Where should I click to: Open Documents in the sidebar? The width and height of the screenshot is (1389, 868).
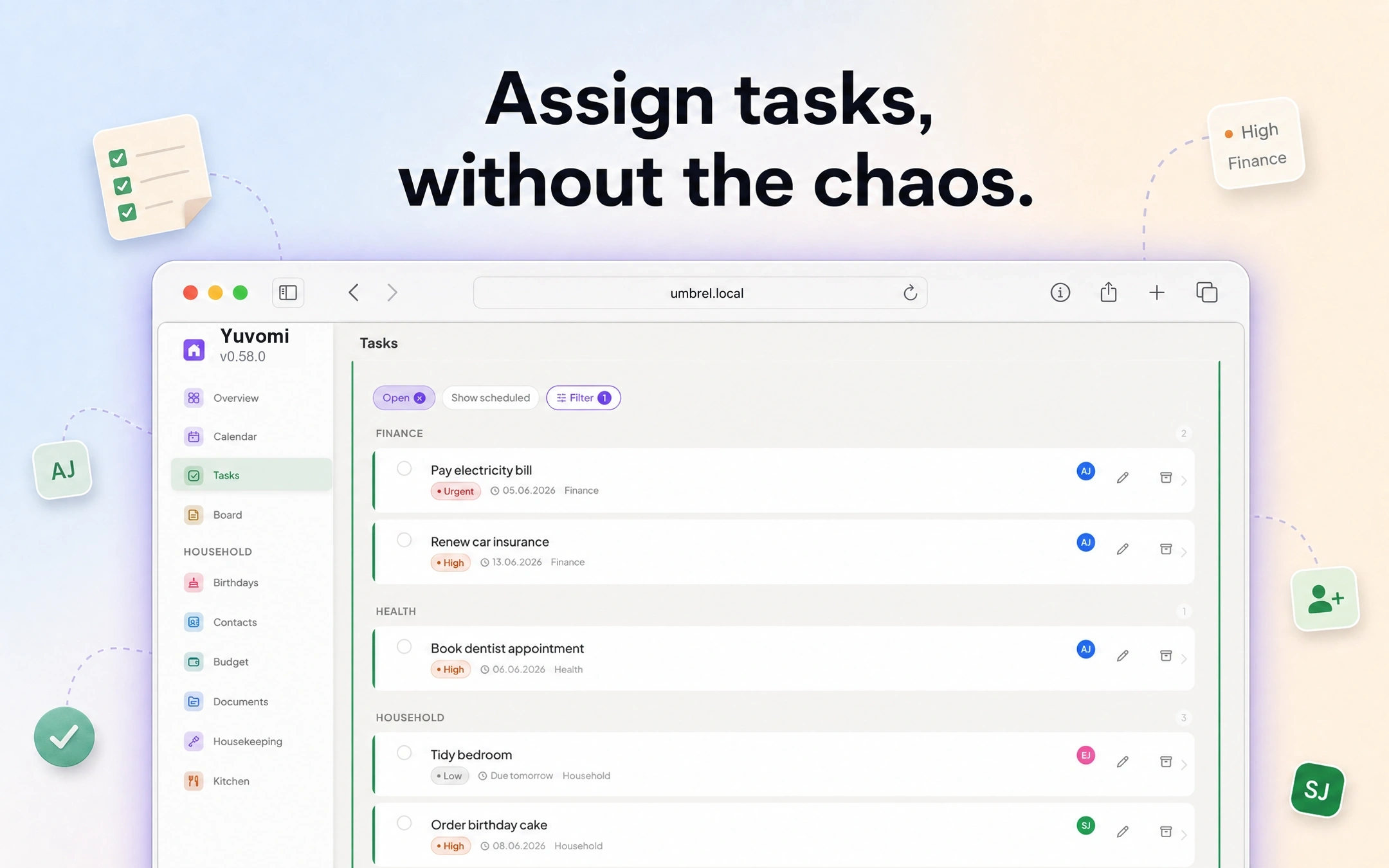pyautogui.click(x=251, y=701)
